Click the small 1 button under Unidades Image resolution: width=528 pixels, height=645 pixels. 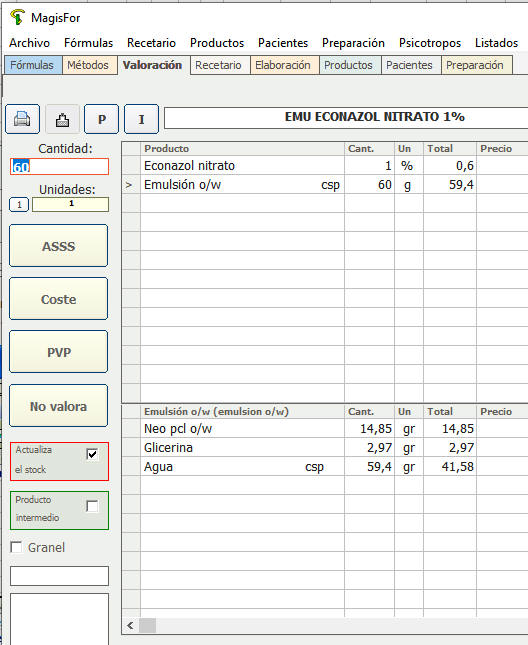tap(19, 204)
